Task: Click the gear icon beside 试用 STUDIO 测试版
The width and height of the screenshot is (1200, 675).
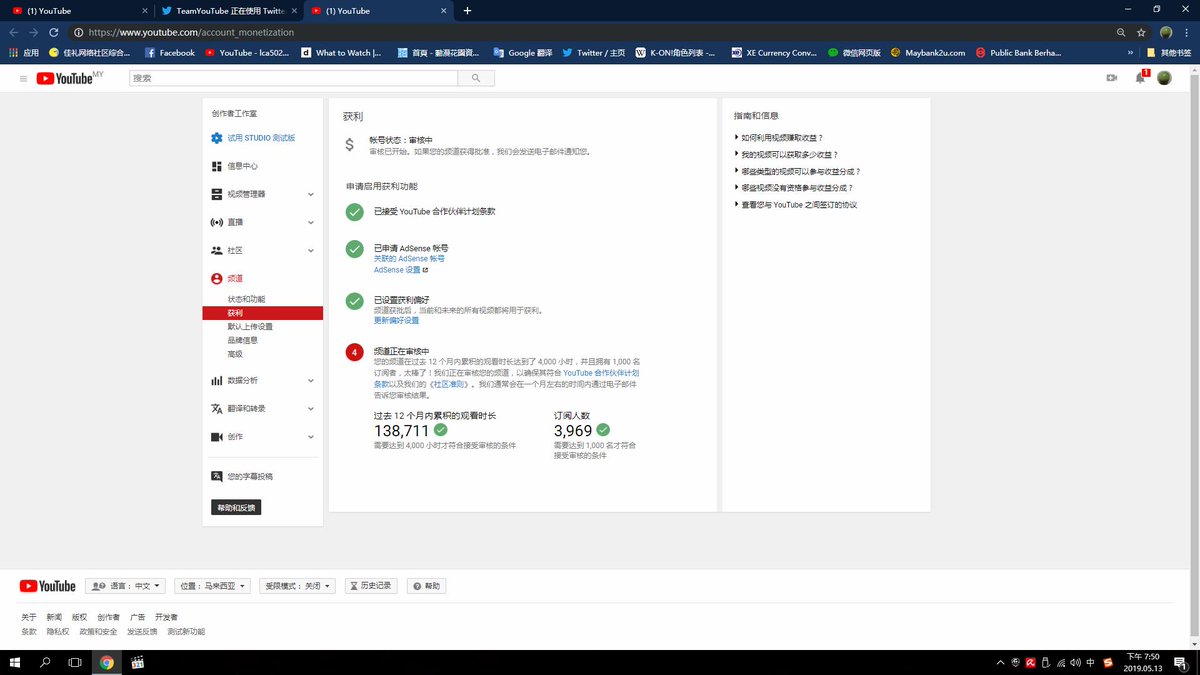Action: click(x=217, y=138)
